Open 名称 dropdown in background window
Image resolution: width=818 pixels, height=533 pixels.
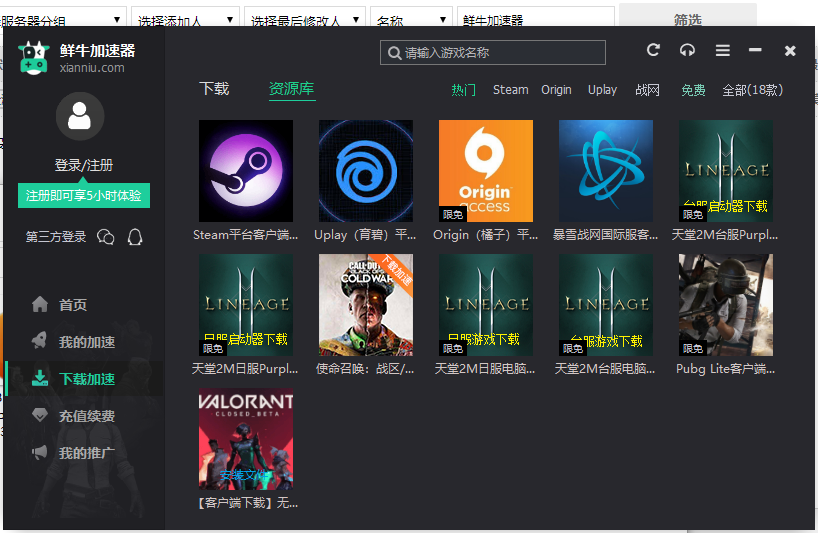coord(412,19)
